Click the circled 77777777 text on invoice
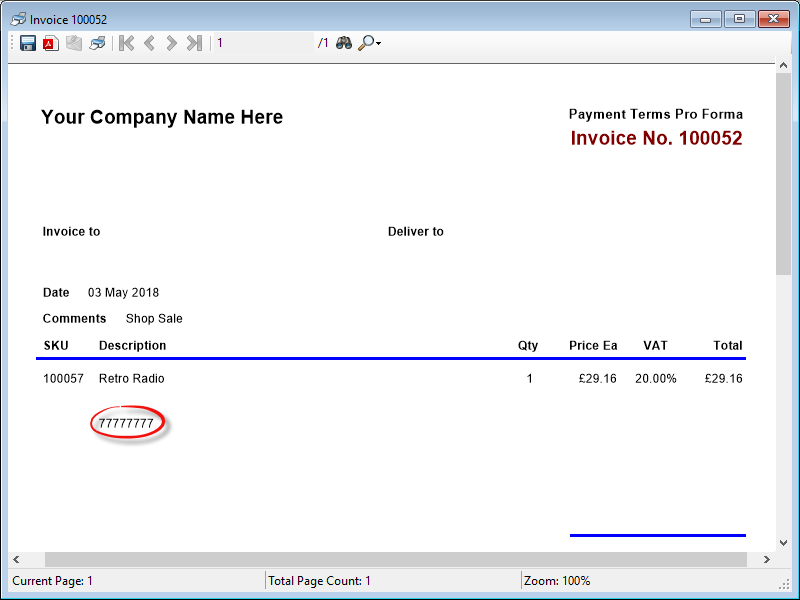Image resolution: width=800 pixels, height=600 pixels. (x=126, y=424)
